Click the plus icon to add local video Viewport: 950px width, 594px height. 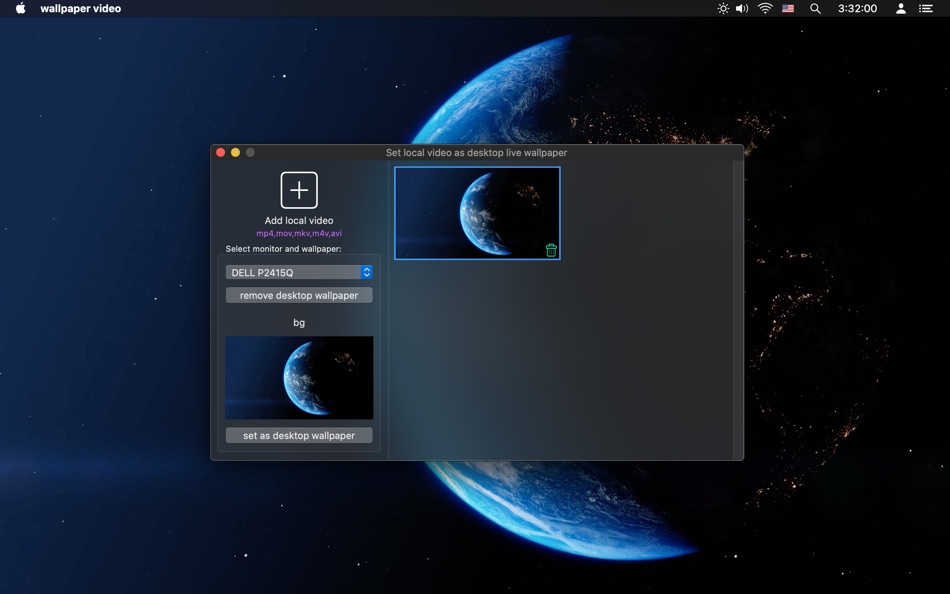299,190
